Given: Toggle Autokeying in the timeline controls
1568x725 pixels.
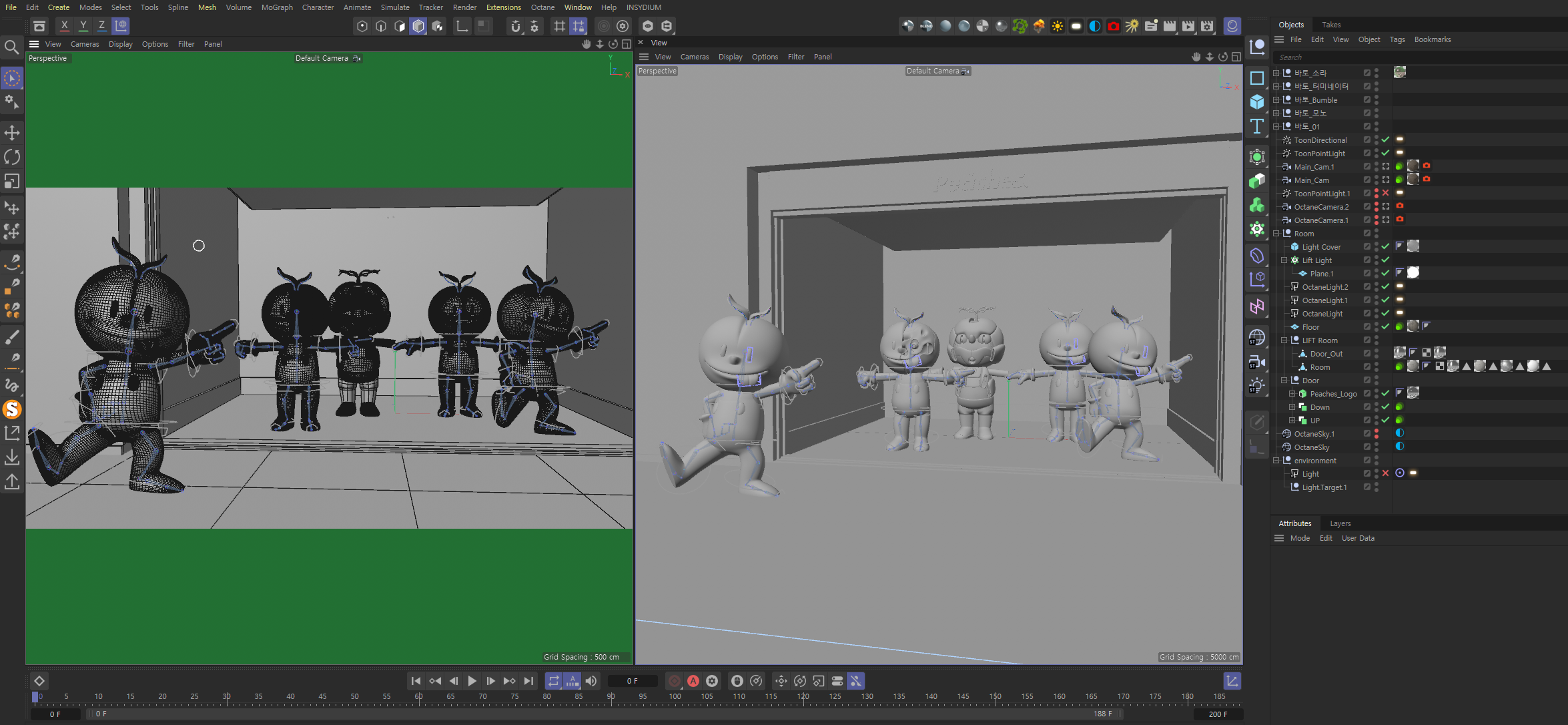Looking at the screenshot, I should pyautogui.click(x=694, y=681).
